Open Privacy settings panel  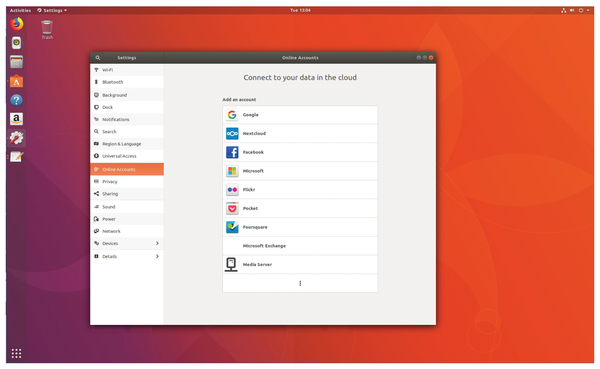pos(127,181)
